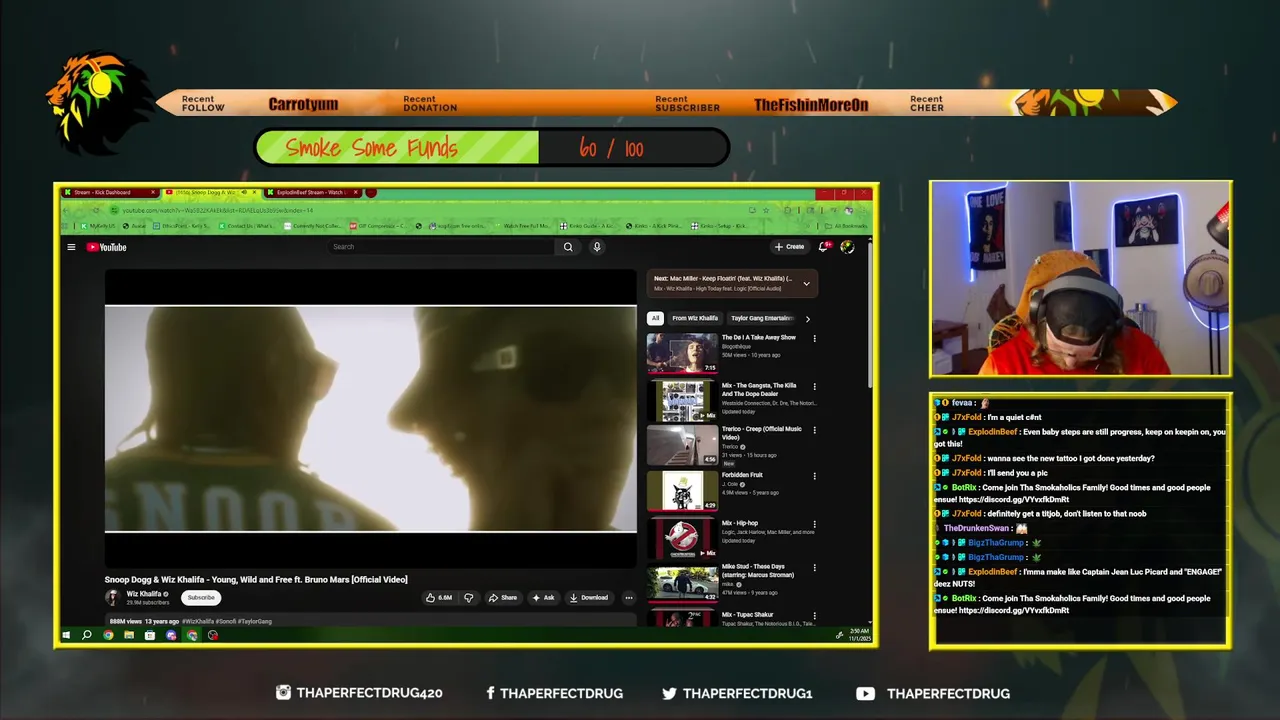
Task: Open options for The Do I A Take Away Show
Action: [814, 339]
